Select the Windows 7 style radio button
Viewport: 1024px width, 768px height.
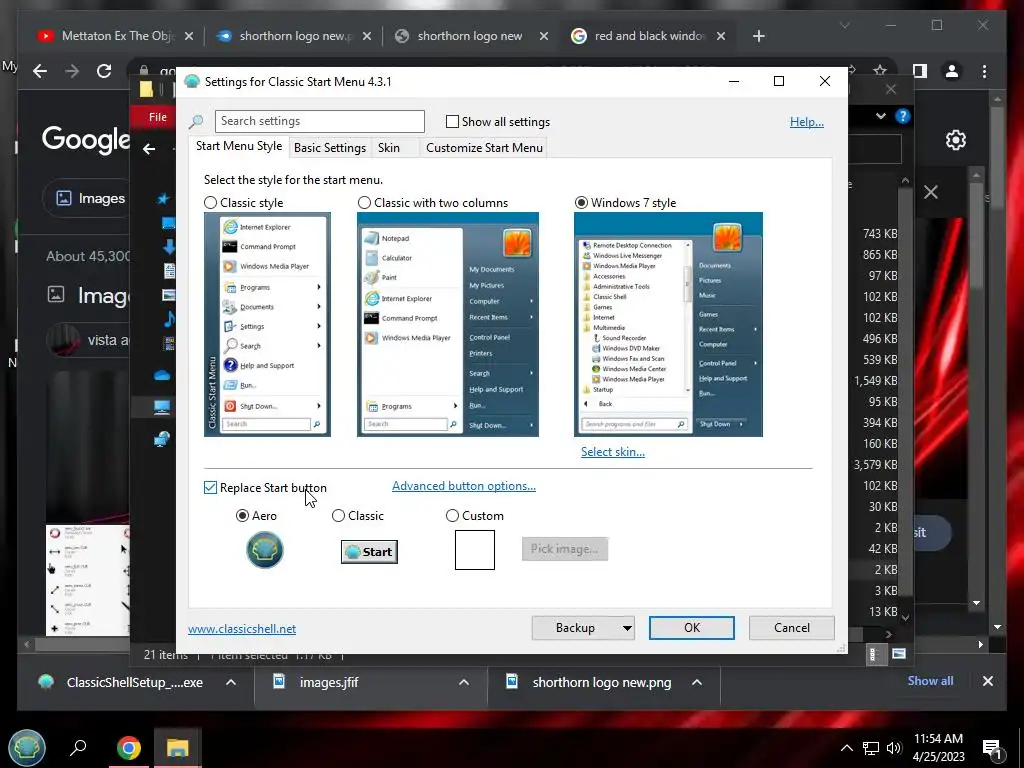click(x=581, y=203)
